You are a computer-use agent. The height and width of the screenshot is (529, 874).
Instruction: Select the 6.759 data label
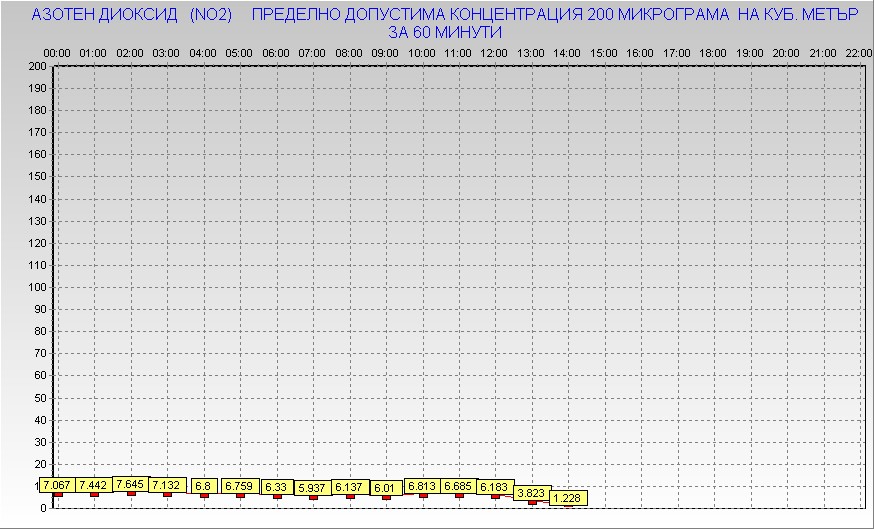pos(240,486)
